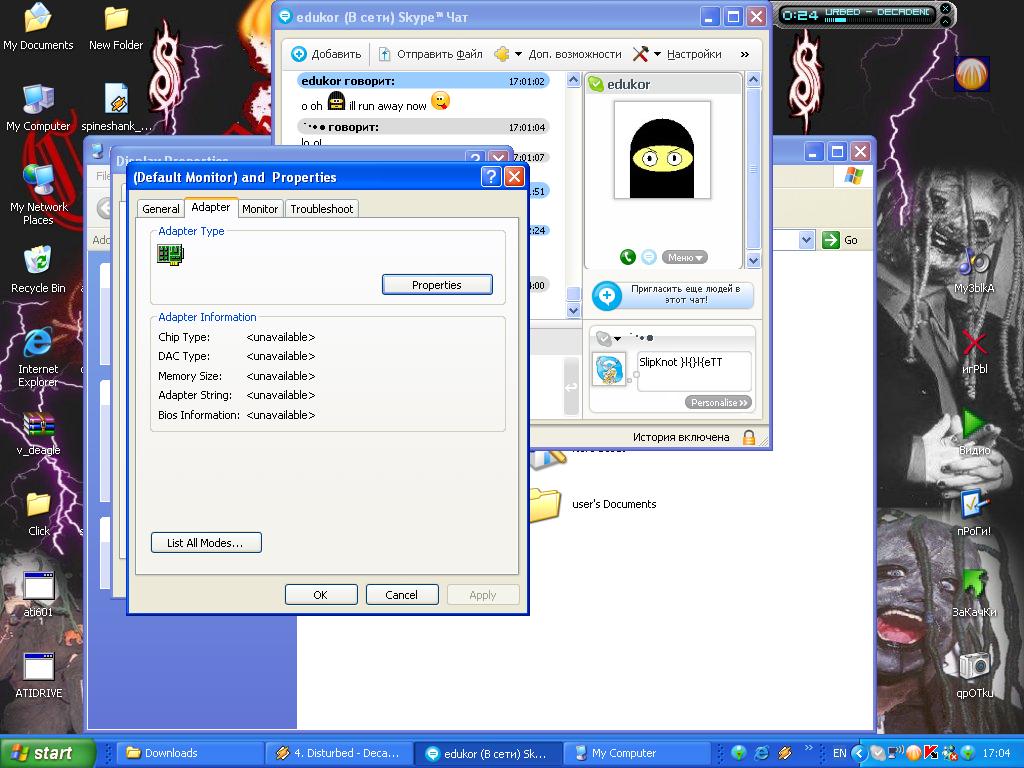Select the Adapter tab
This screenshot has height=768, width=1024.
(210, 207)
